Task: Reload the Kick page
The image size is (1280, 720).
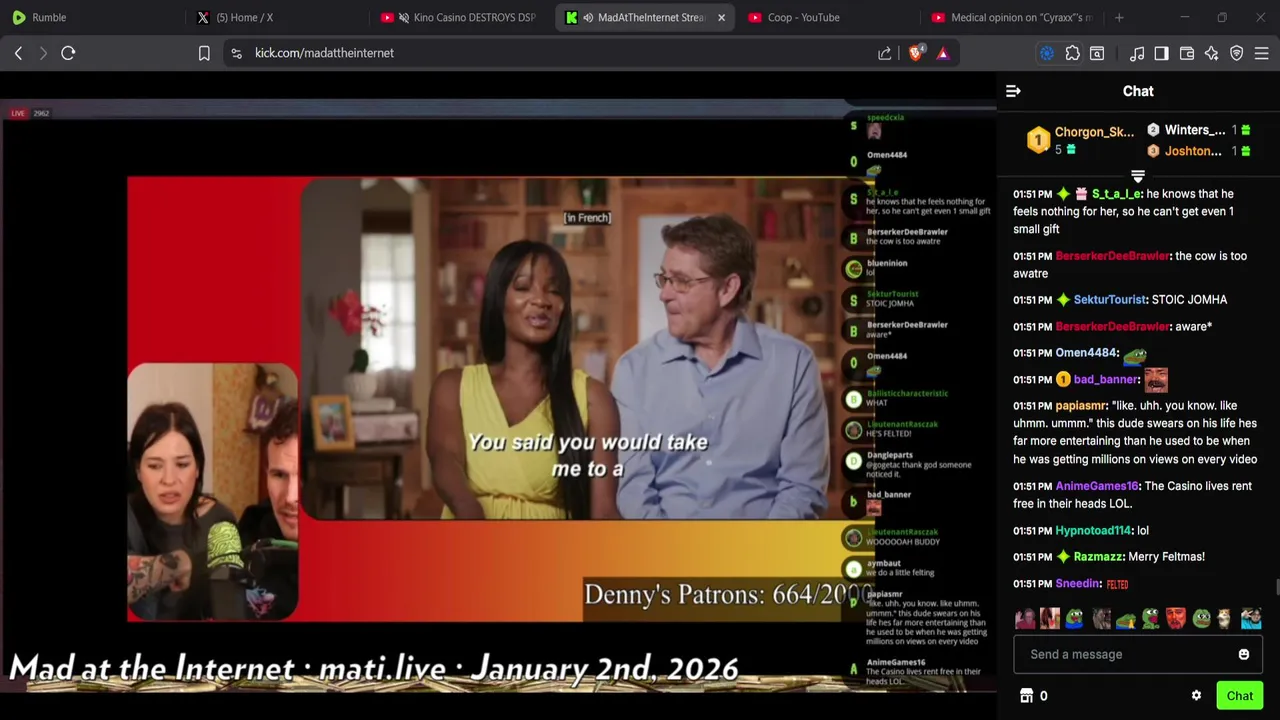Action: 68,53
